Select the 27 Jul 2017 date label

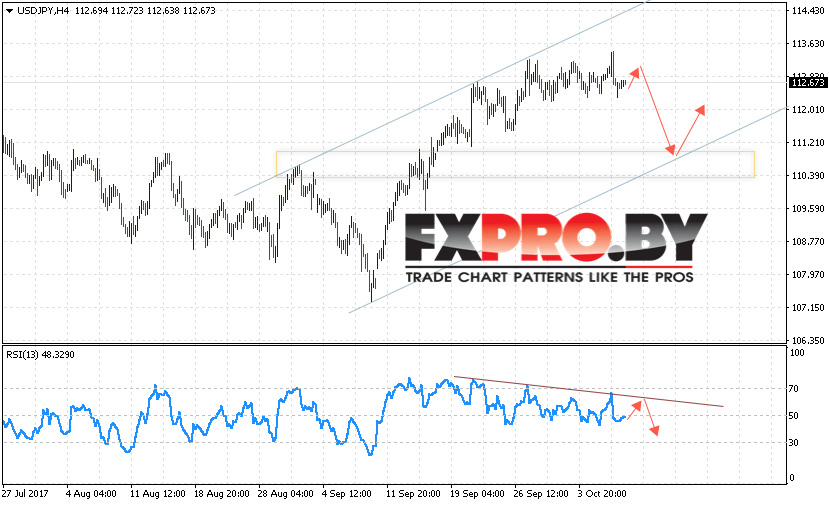coord(25,494)
